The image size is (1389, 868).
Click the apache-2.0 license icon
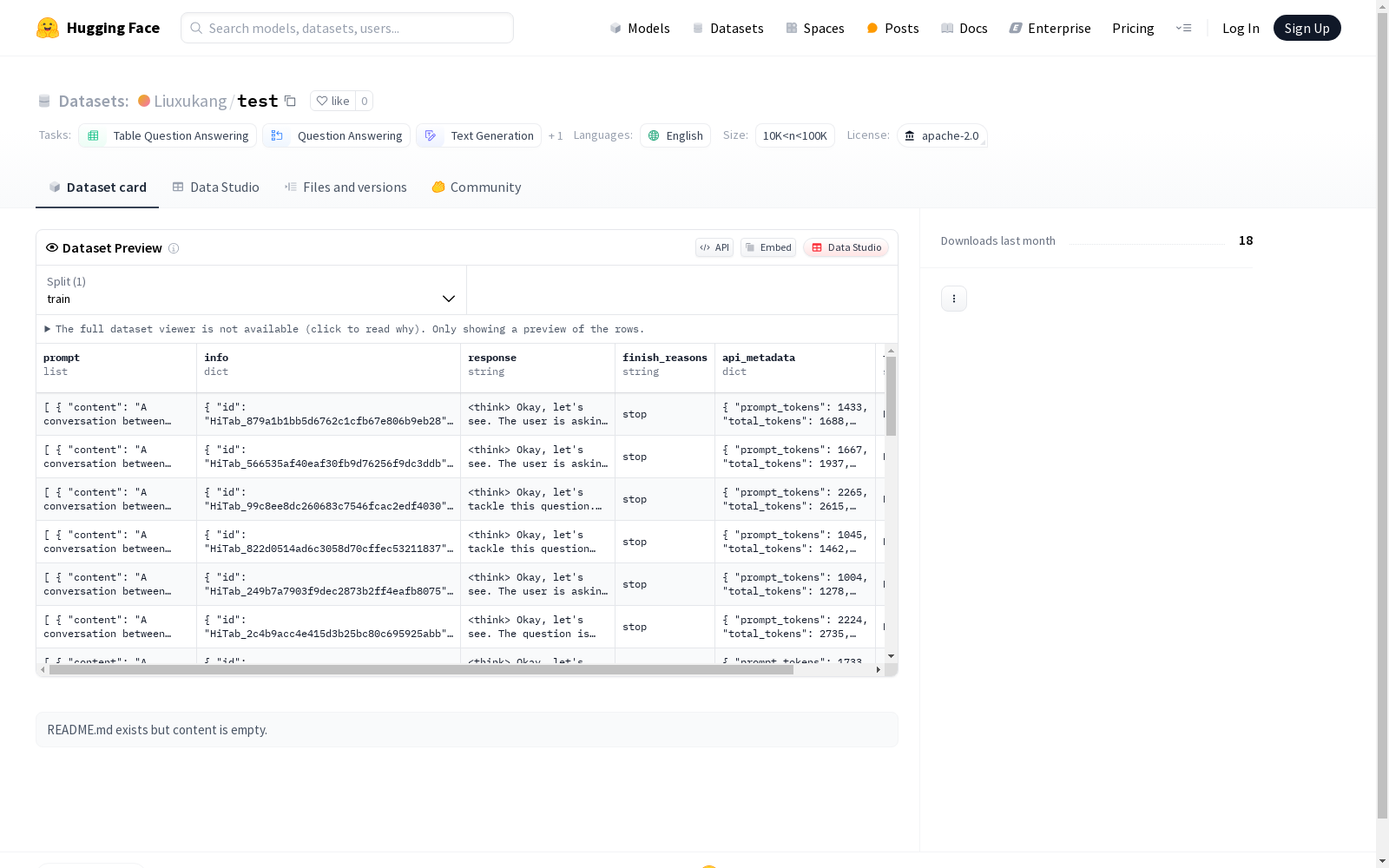click(x=910, y=135)
